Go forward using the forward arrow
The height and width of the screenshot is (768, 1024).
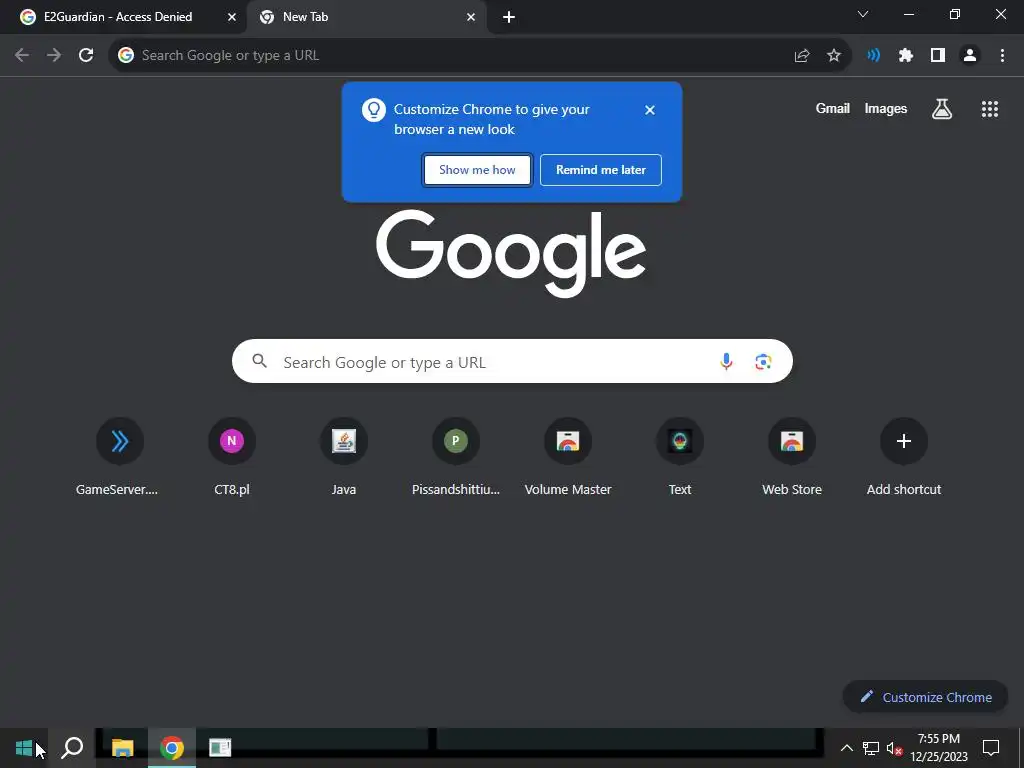pyautogui.click(x=54, y=56)
